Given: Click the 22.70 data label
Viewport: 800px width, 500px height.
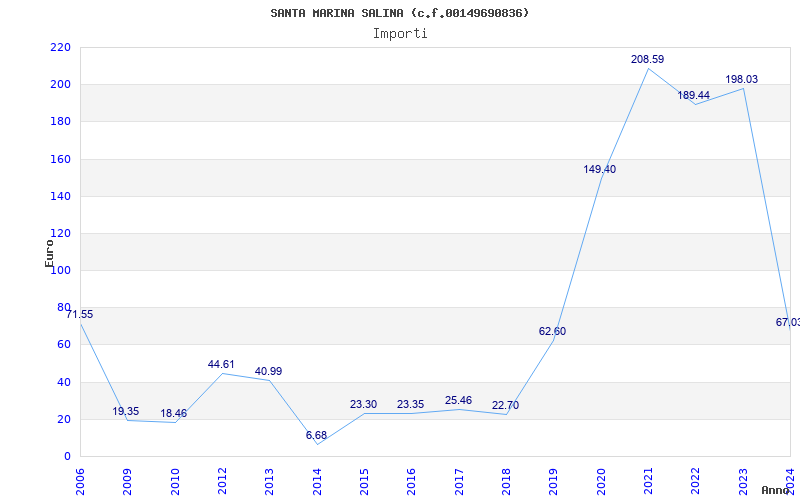Looking at the screenshot, I should (505, 405).
